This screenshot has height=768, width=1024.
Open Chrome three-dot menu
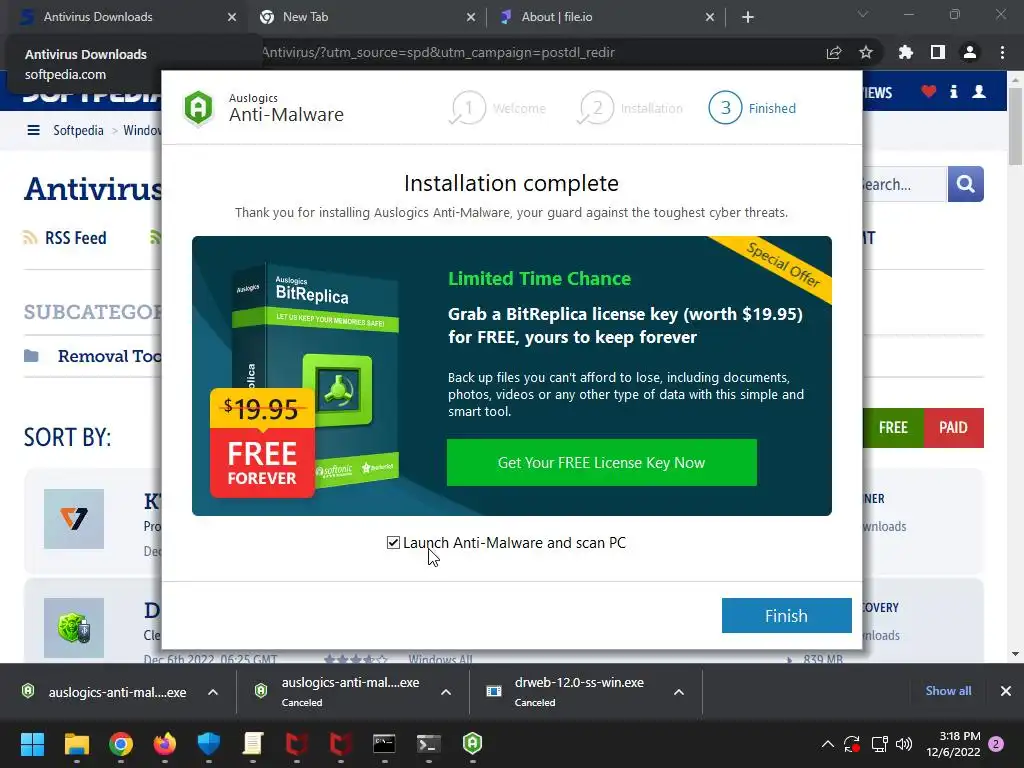(1002, 52)
